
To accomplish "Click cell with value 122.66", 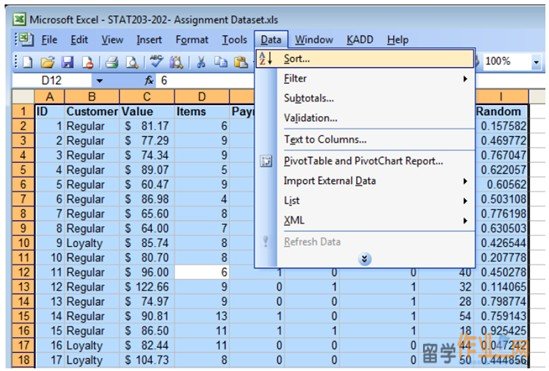I will [x=147, y=287].
